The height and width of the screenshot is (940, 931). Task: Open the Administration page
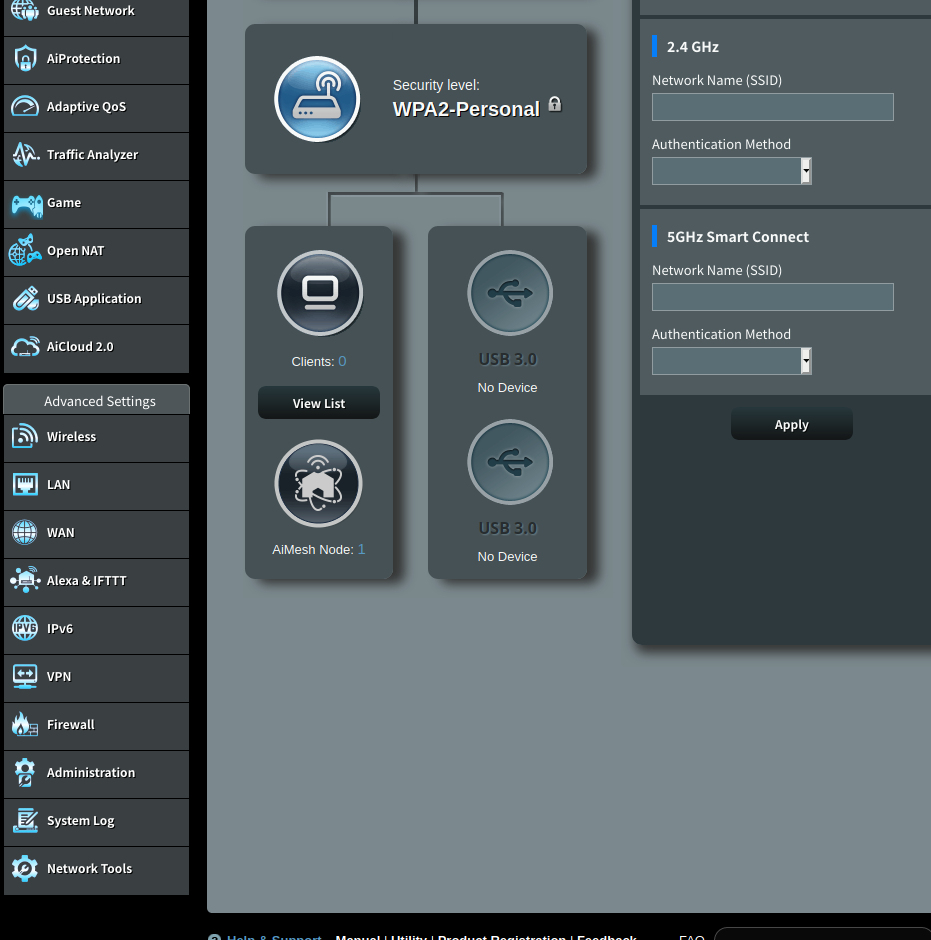(96, 773)
